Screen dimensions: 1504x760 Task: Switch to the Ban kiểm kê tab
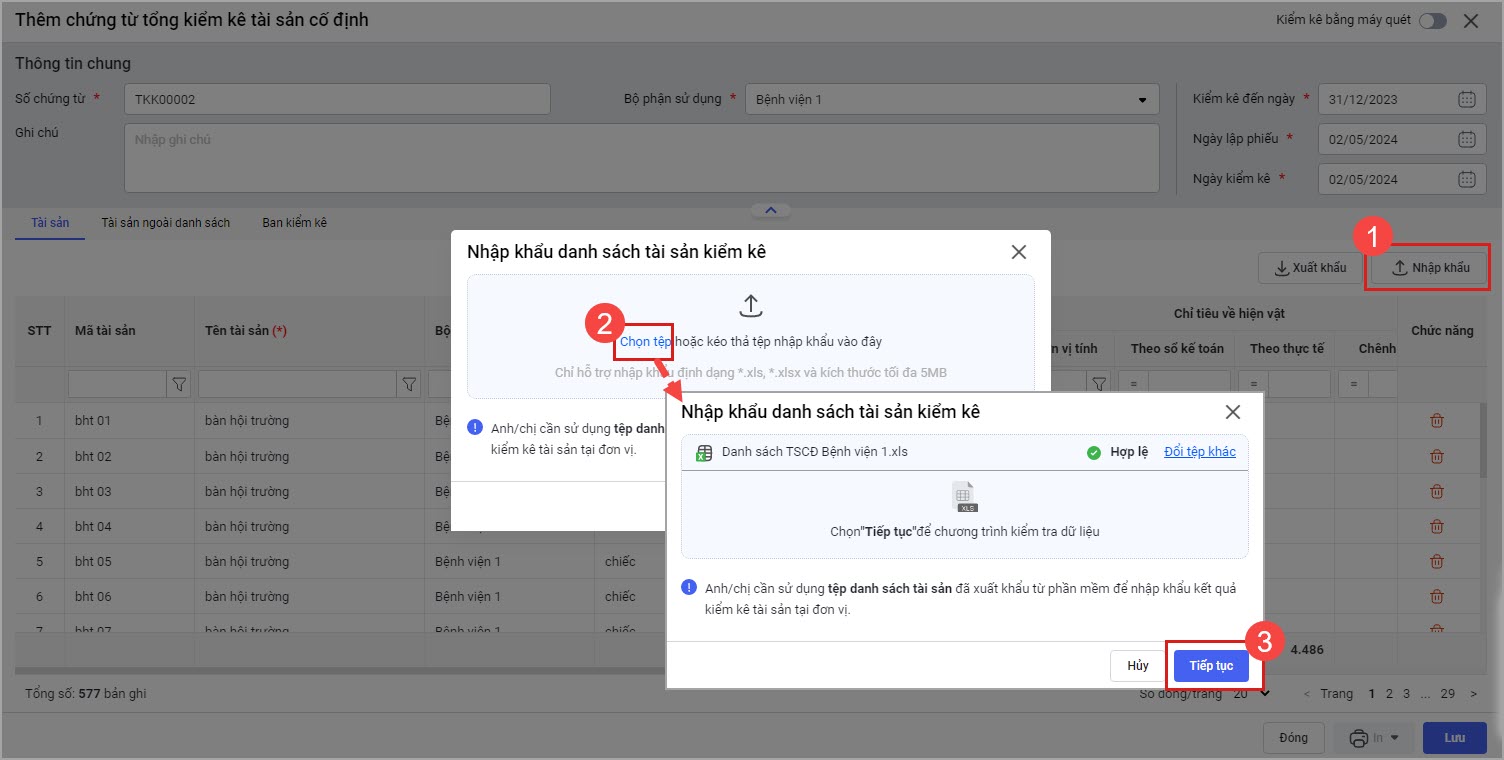[x=294, y=222]
